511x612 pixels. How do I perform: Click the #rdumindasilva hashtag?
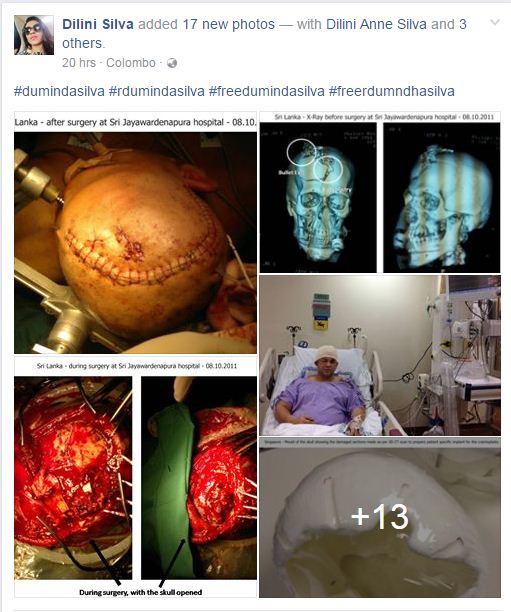[x=157, y=91]
